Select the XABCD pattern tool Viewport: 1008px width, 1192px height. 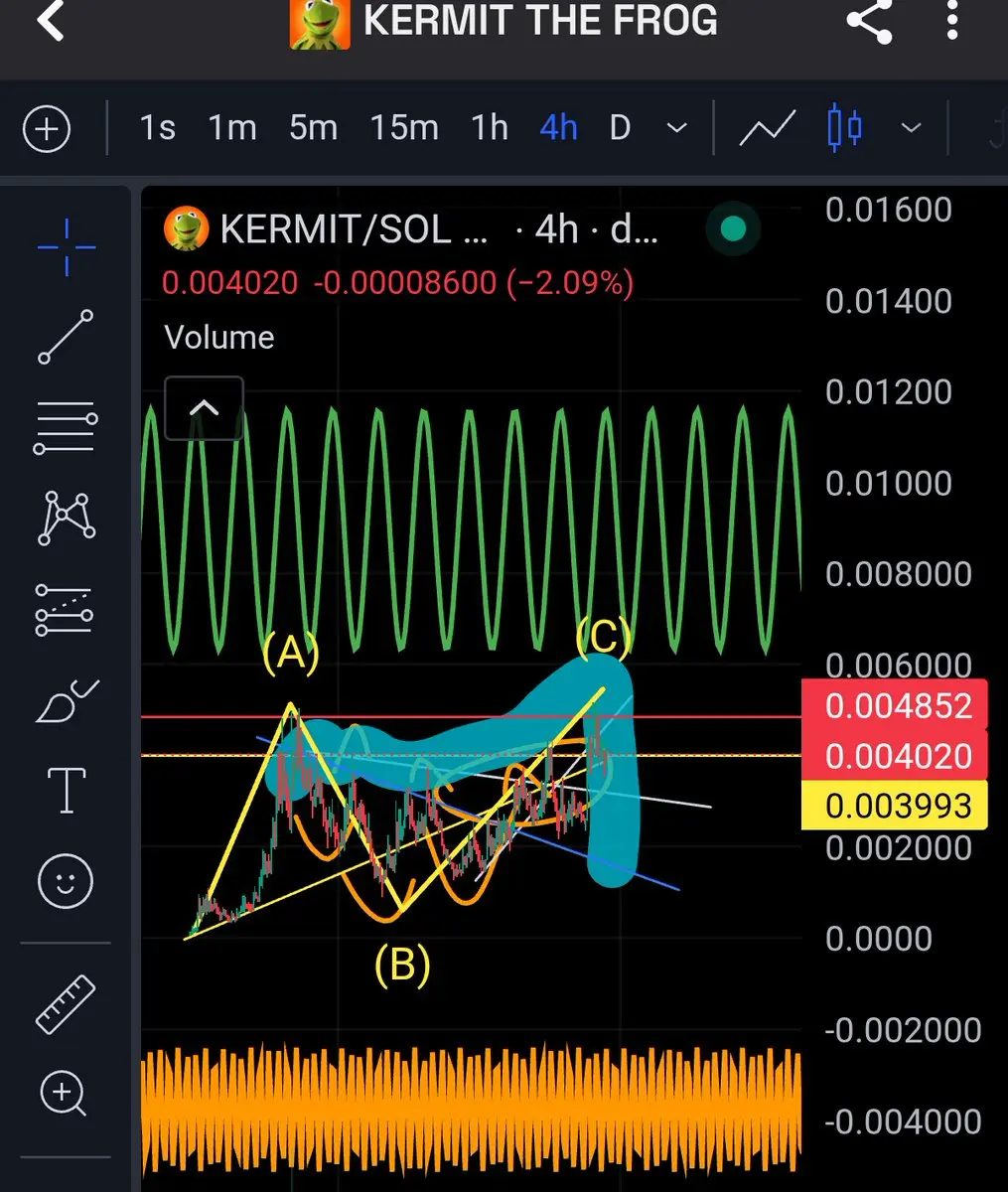point(67,519)
